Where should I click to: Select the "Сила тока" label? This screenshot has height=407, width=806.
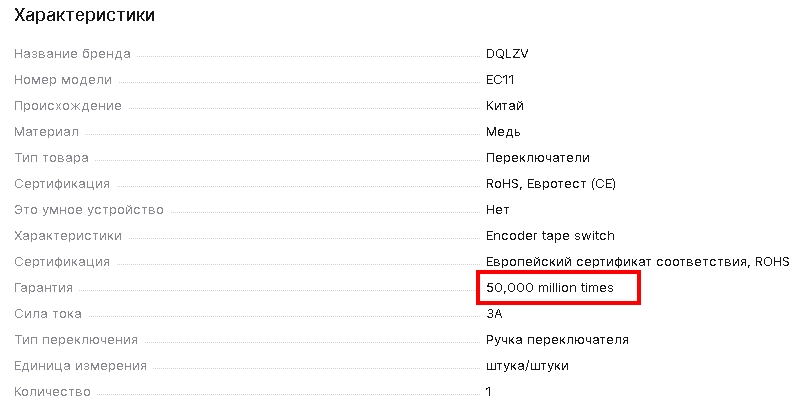point(48,313)
